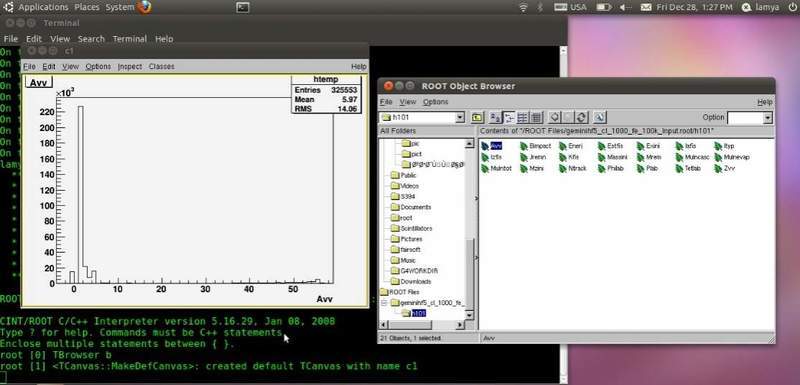Select the Kfis leaf icon
The image size is (800, 385).
[x=563, y=158]
